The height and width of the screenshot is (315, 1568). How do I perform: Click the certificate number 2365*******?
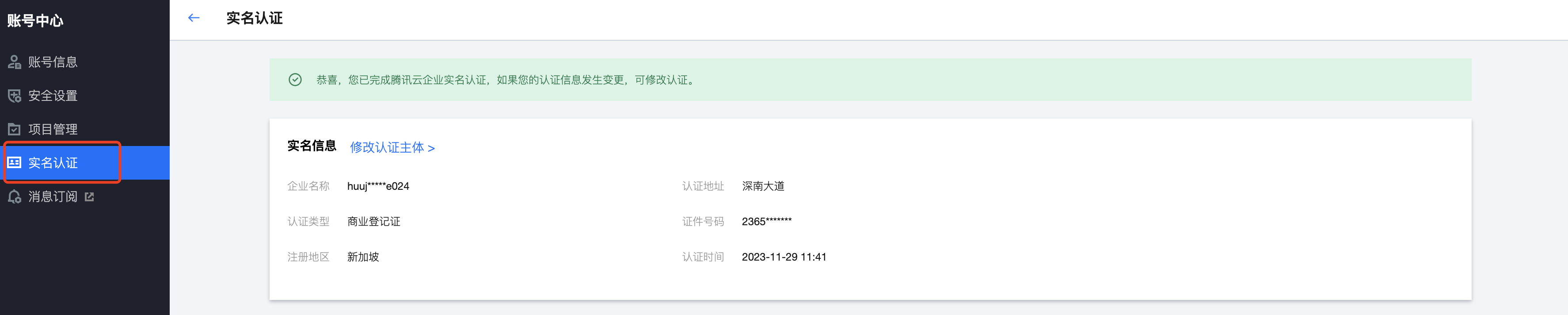[x=766, y=222]
